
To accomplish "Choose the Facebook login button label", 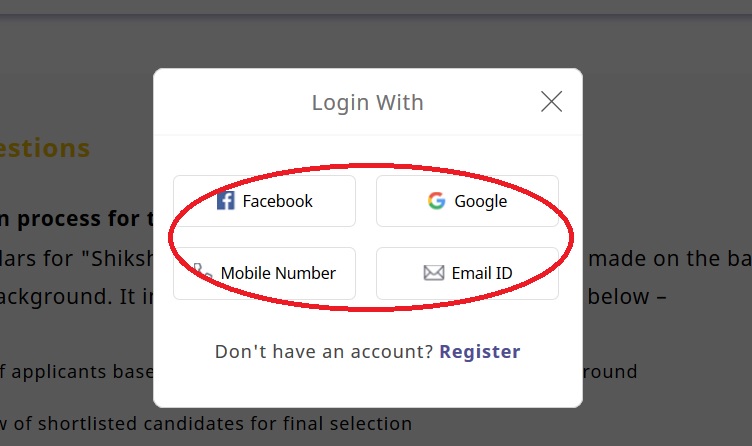I will tap(277, 201).
